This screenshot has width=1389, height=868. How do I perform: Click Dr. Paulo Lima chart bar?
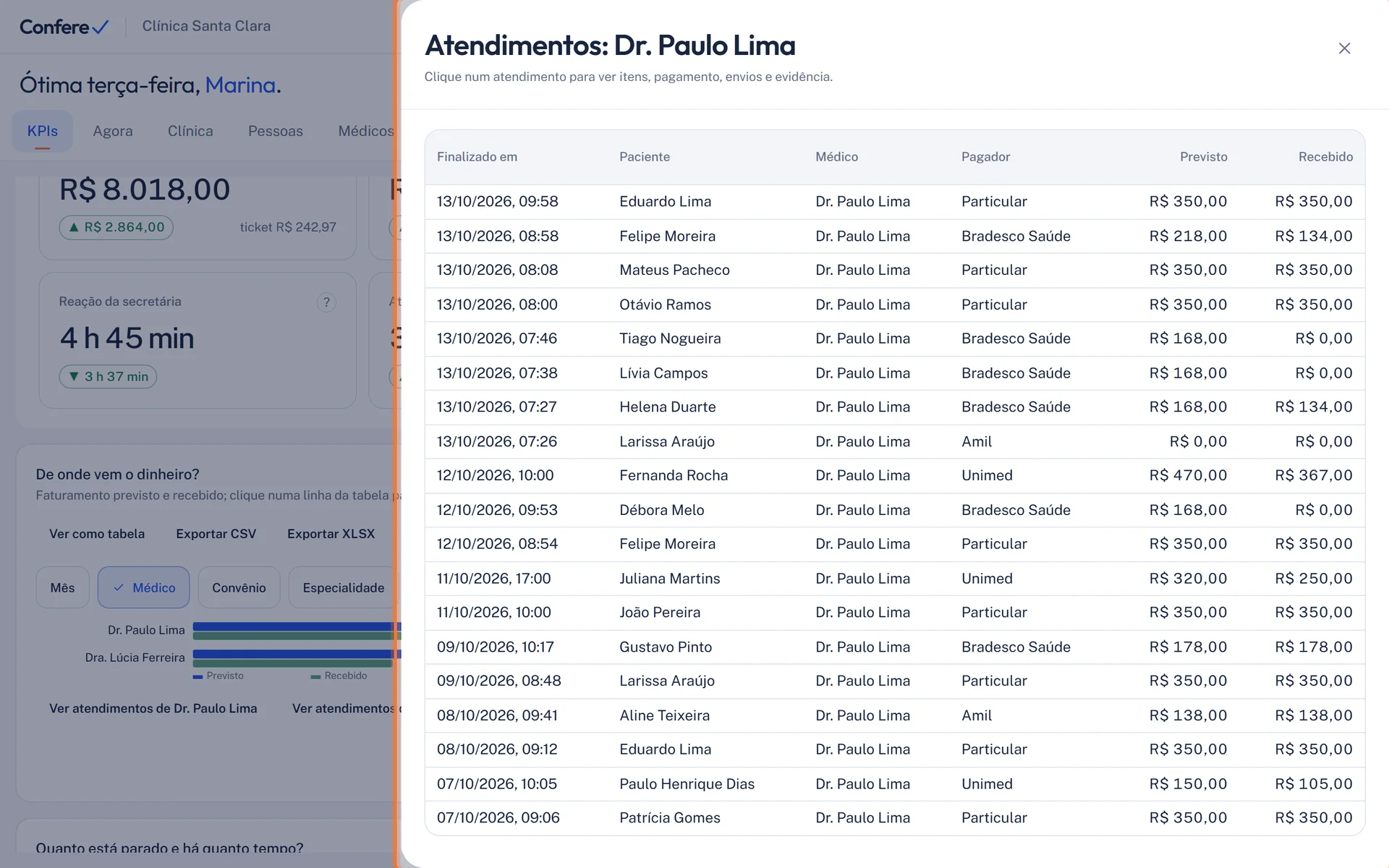pyautogui.click(x=295, y=631)
